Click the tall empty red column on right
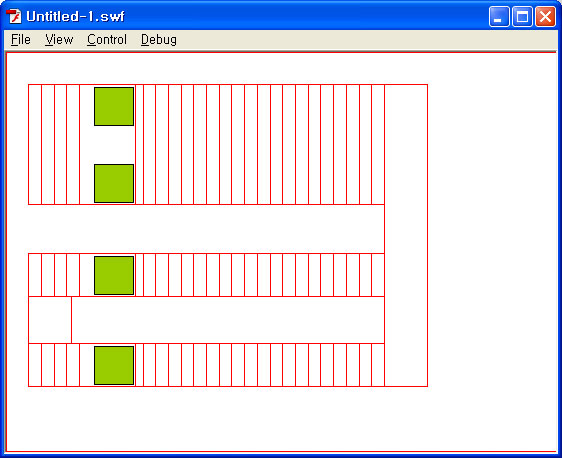 (406, 235)
